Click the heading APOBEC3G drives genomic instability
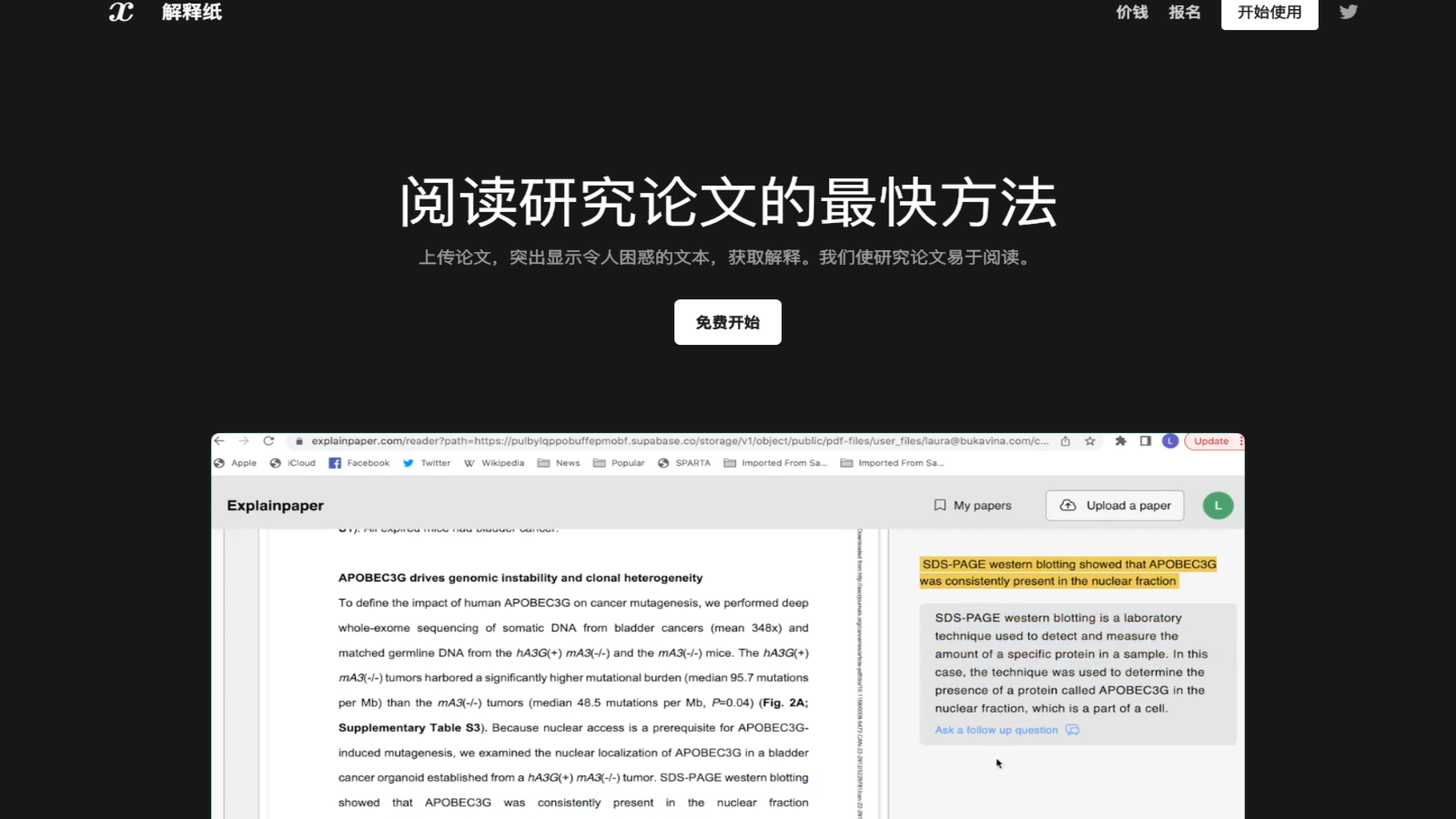Viewport: 1456px width, 819px height. pos(521,578)
